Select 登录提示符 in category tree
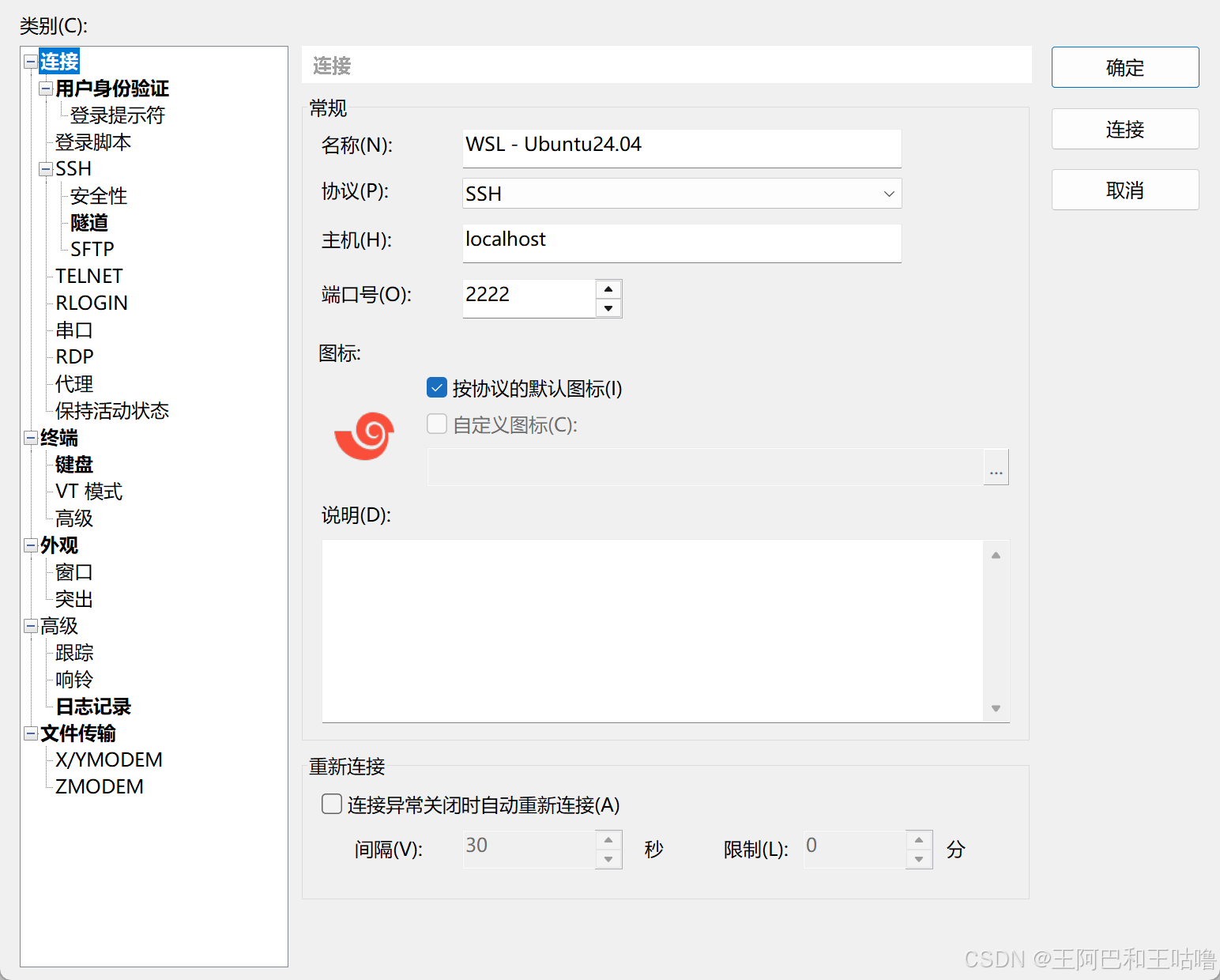This screenshot has width=1220, height=980. point(117,115)
